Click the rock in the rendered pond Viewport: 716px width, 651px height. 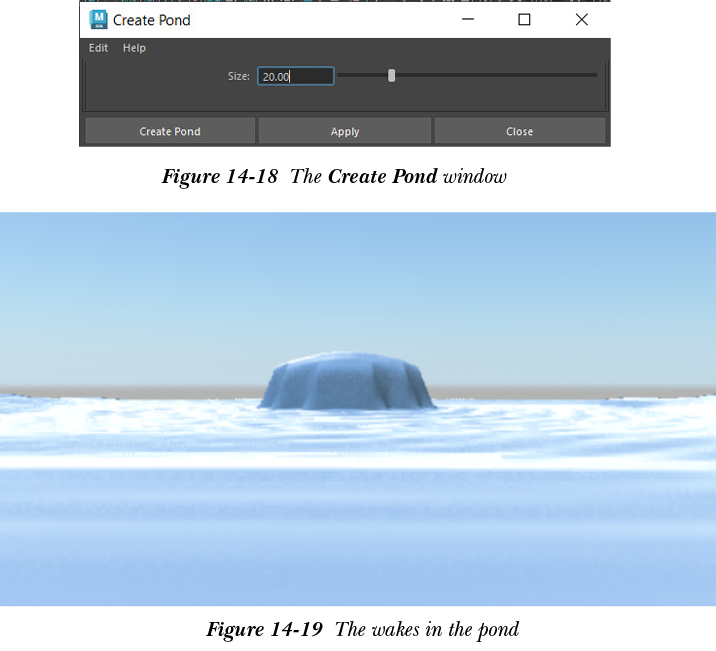[347, 383]
